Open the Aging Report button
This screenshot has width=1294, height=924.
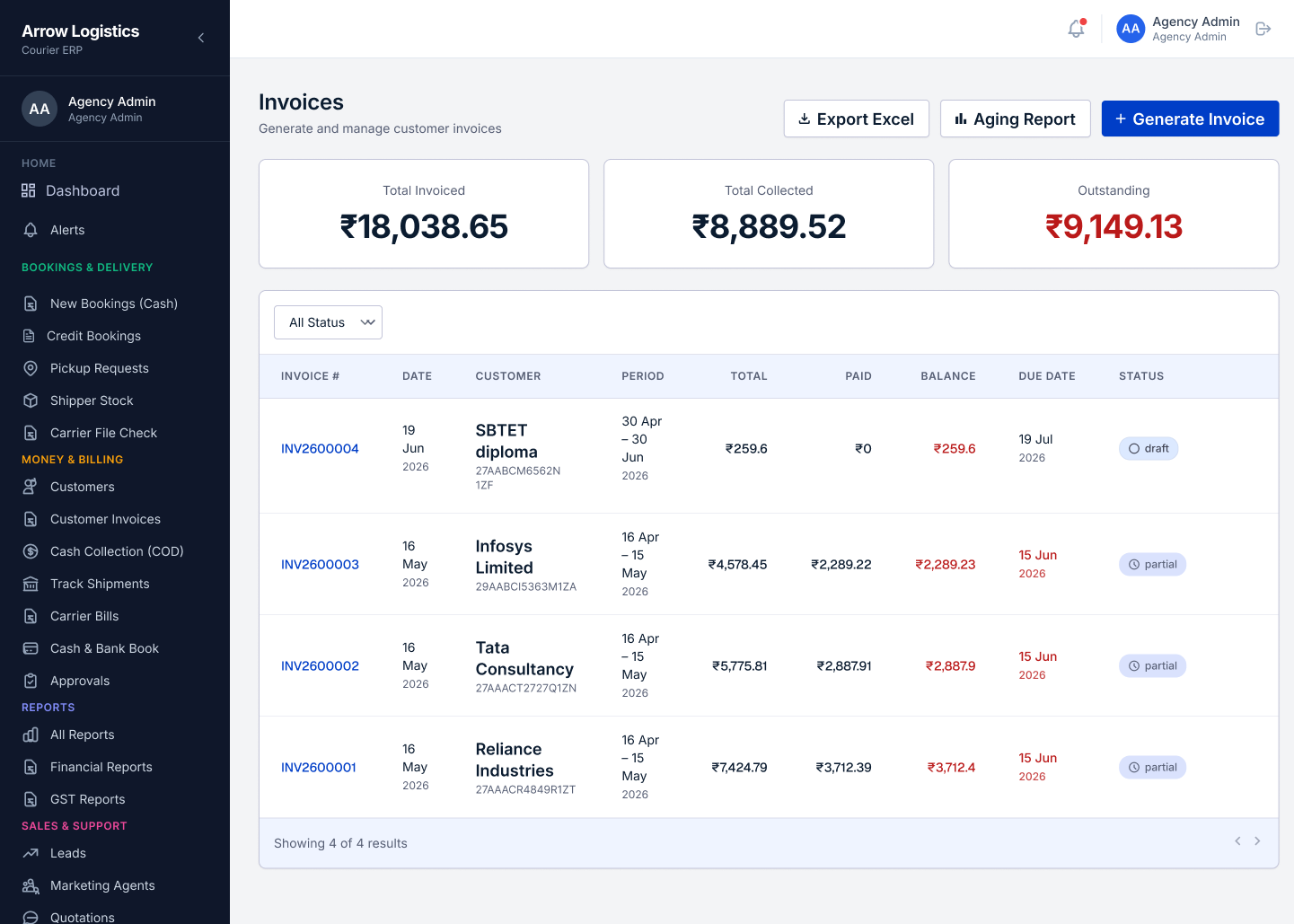(x=1015, y=119)
